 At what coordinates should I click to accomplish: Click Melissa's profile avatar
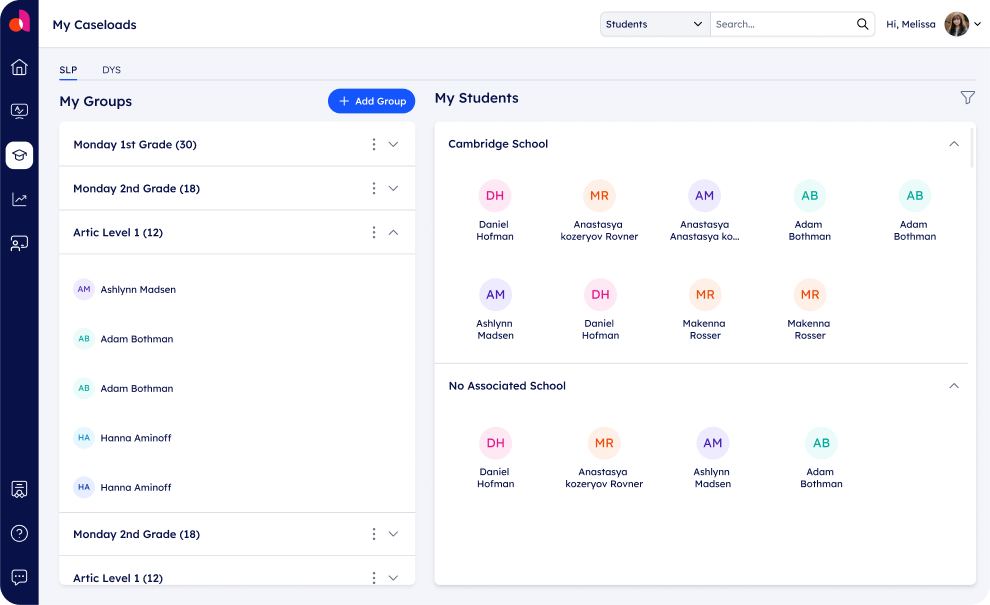click(957, 24)
